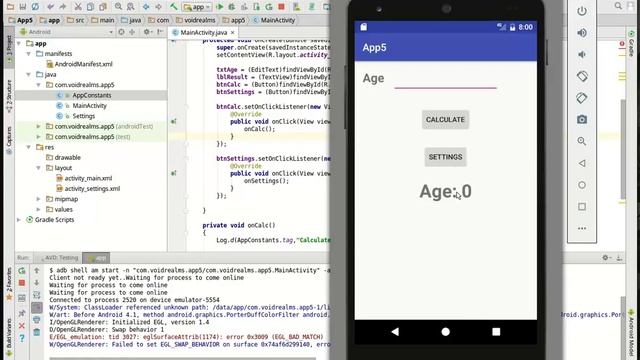This screenshot has width=640, height=360.
Task: Click the emulator Volume Down icon
Action: (582, 54)
